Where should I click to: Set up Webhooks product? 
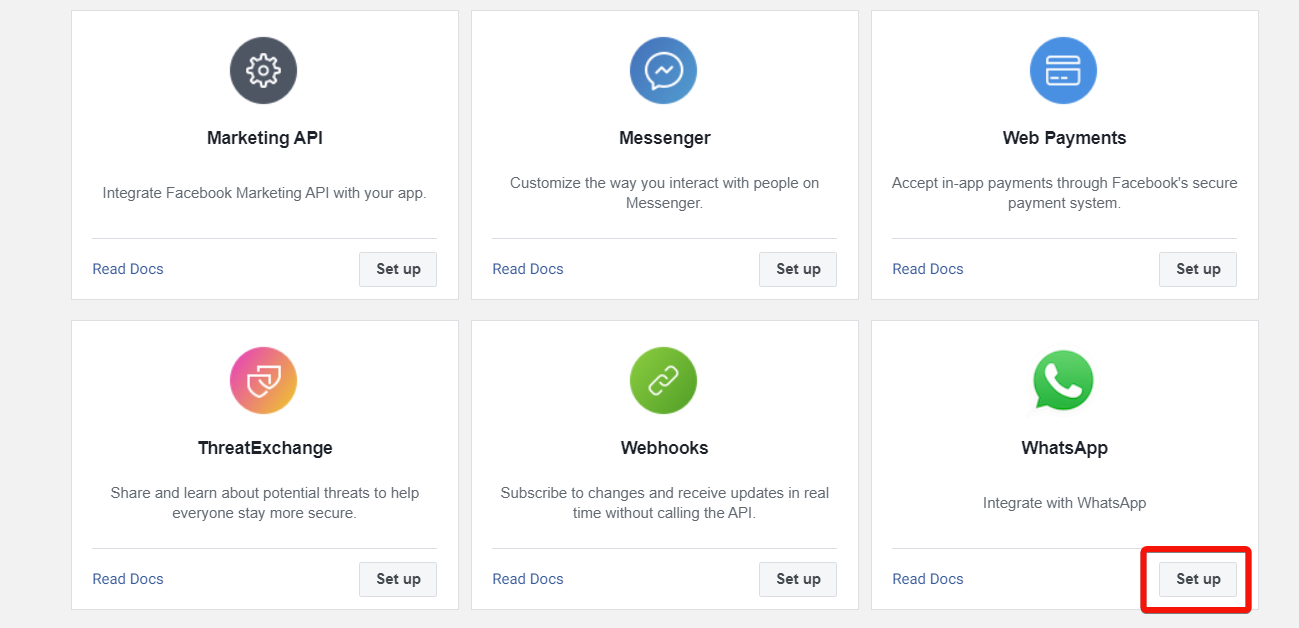click(x=798, y=579)
